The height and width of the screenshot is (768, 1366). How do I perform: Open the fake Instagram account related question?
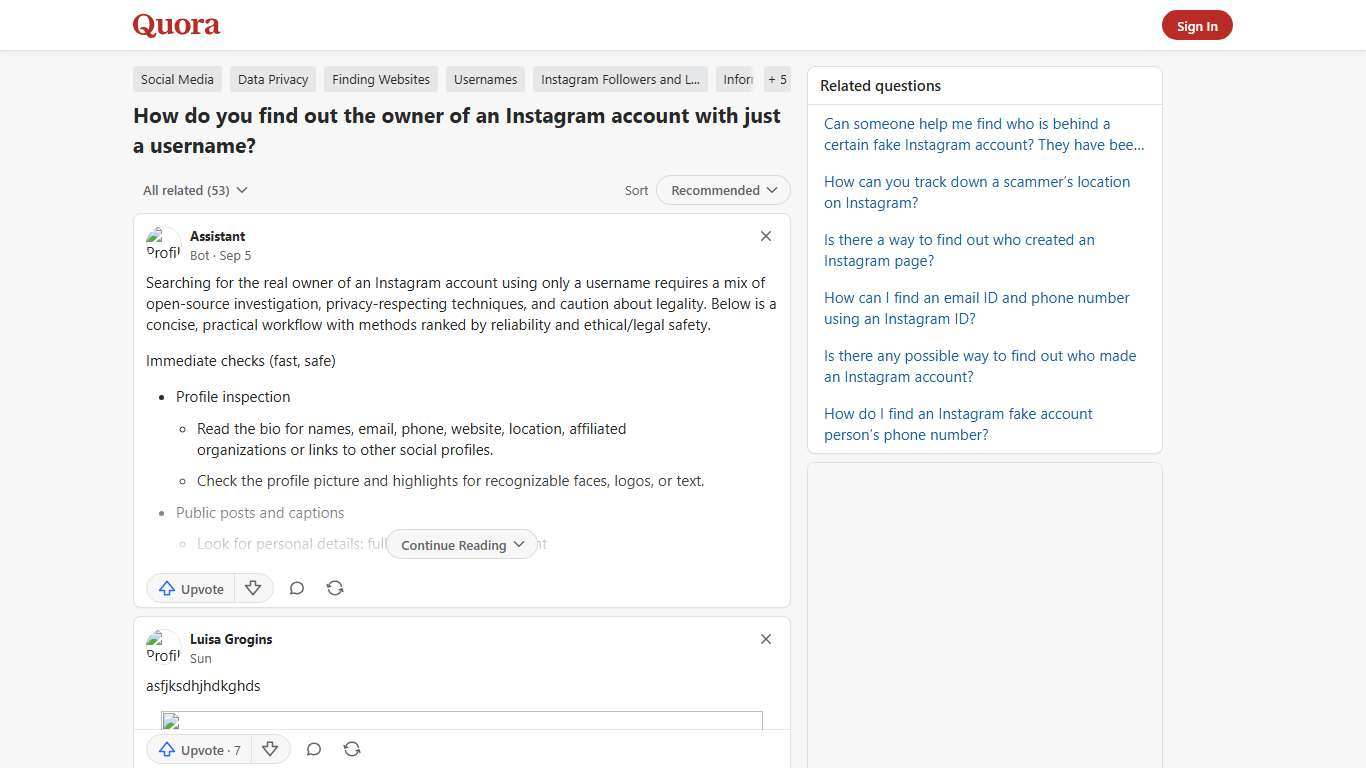[x=983, y=134]
